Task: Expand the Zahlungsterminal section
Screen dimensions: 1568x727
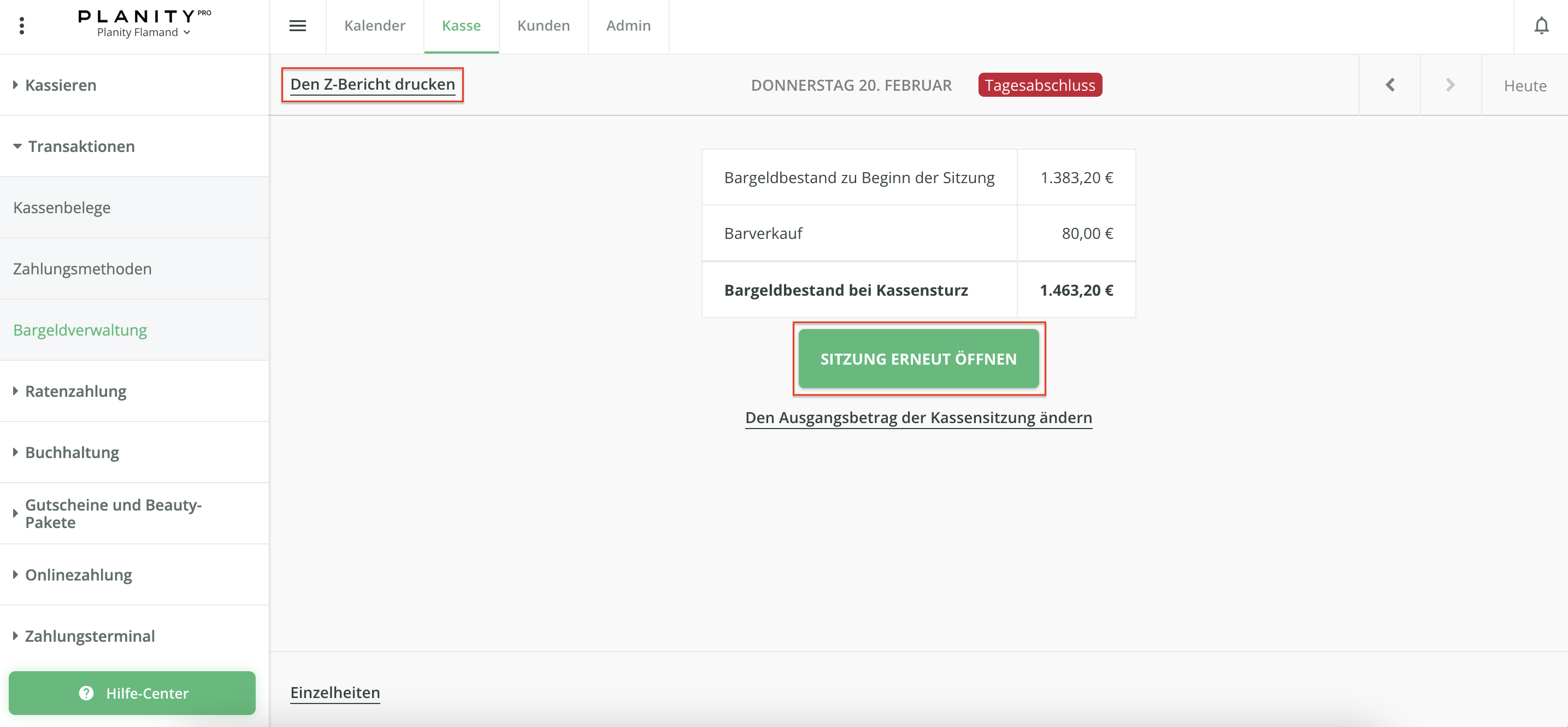Action: [90, 636]
